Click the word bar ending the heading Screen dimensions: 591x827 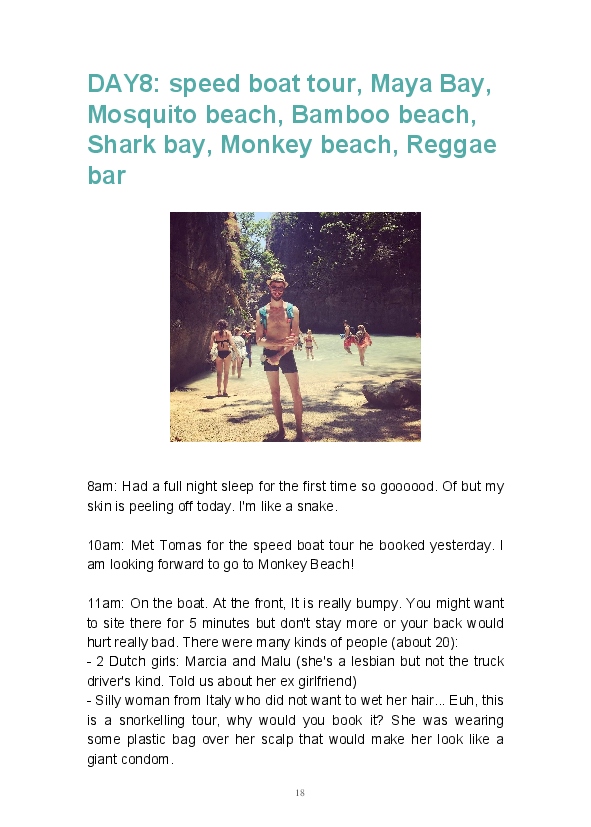click(106, 175)
